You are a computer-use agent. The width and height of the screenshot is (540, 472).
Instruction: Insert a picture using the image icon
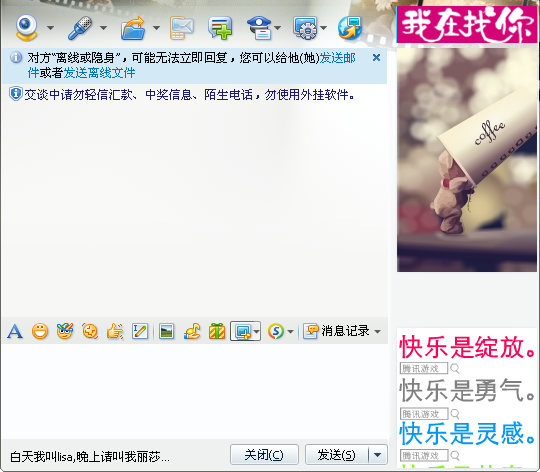click(166, 331)
